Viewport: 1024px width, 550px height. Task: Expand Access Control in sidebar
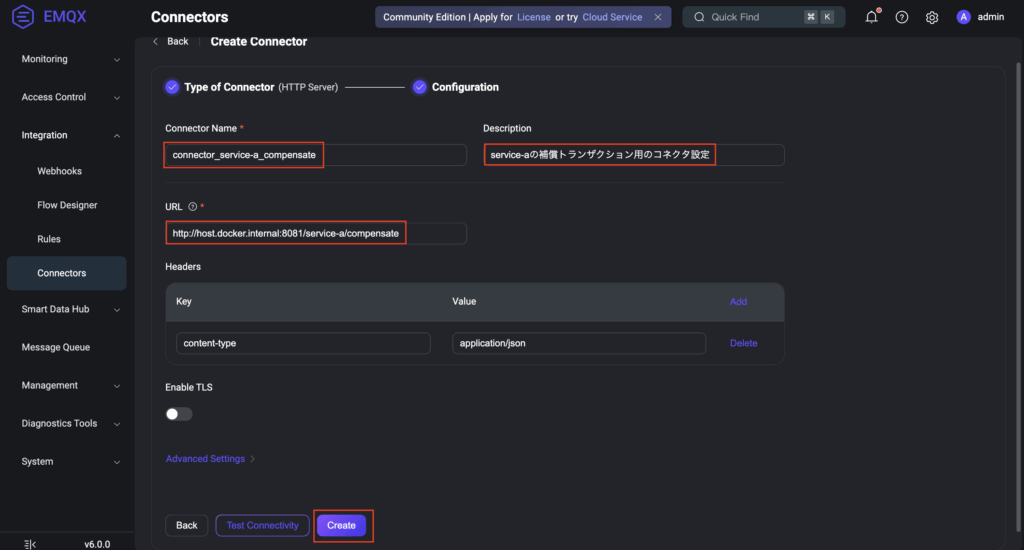point(70,97)
